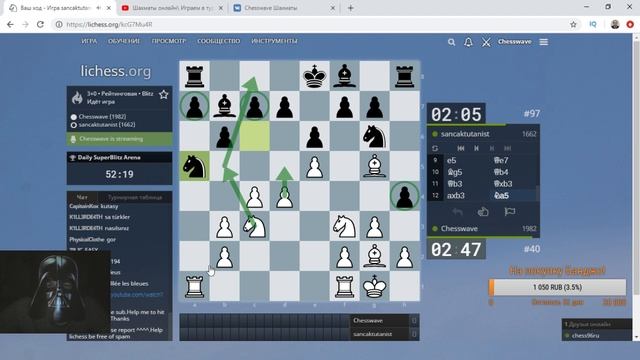Open the challenges crossed-swords icon
This screenshot has height=360, width=640.
[x=486, y=42]
